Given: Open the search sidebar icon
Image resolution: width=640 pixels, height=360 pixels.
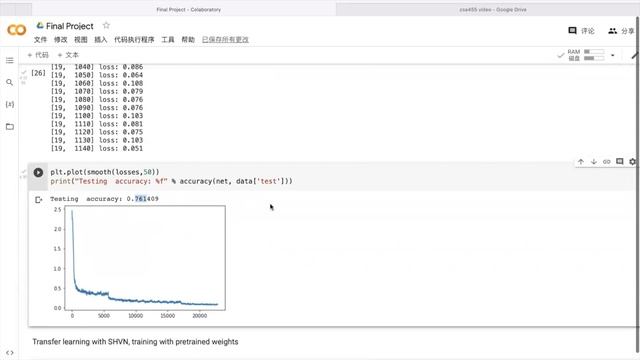Looking at the screenshot, I should 10,82.
